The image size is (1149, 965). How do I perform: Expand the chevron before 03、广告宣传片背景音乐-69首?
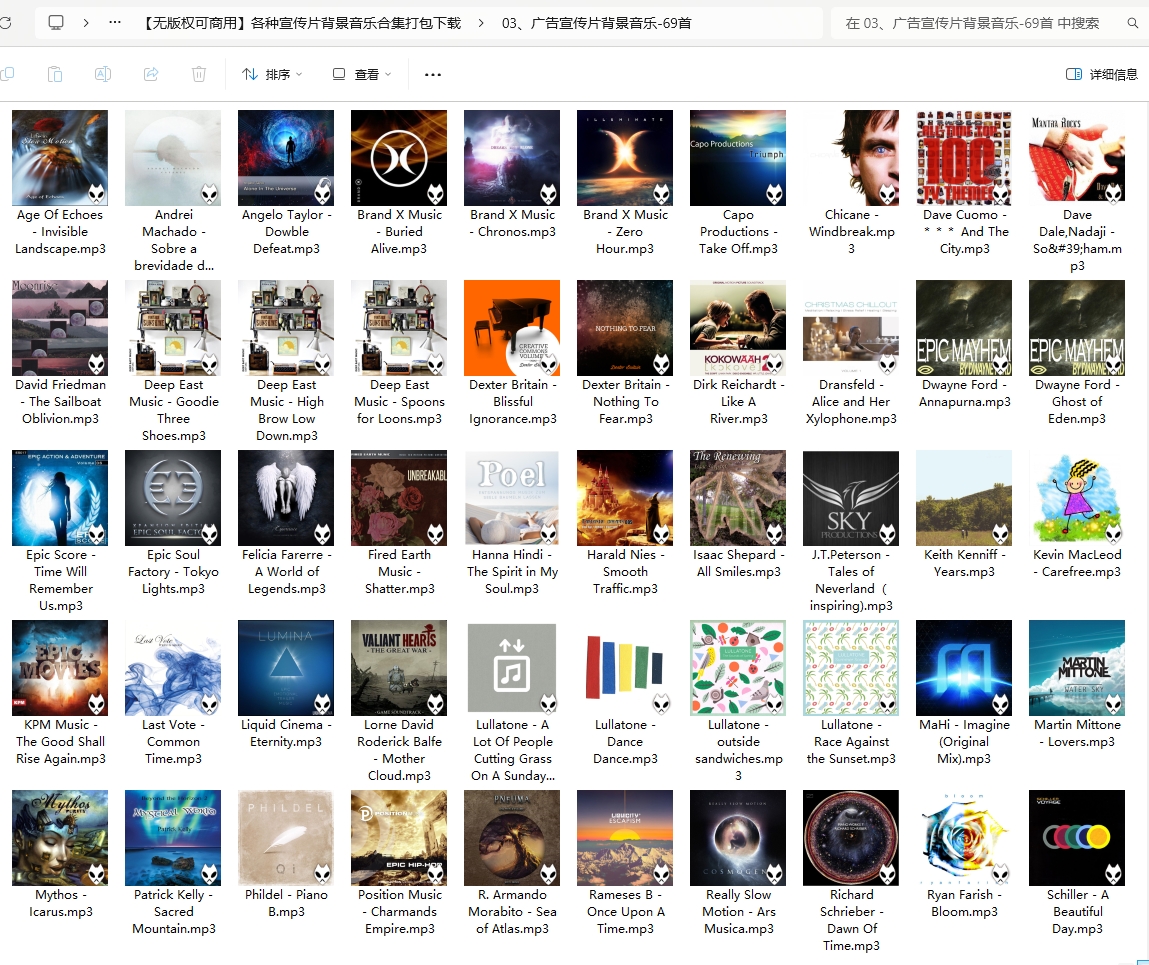click(x=482, y=23)
